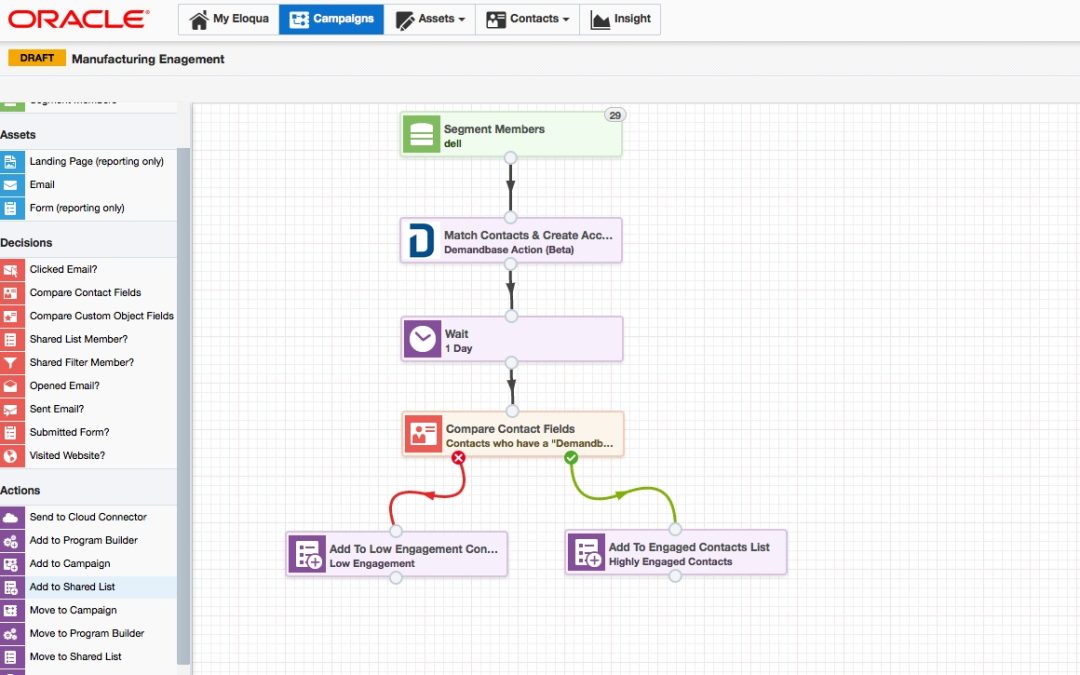Click the Visited Website? label
Viewport: 1080px width, 675px height.
68,456
